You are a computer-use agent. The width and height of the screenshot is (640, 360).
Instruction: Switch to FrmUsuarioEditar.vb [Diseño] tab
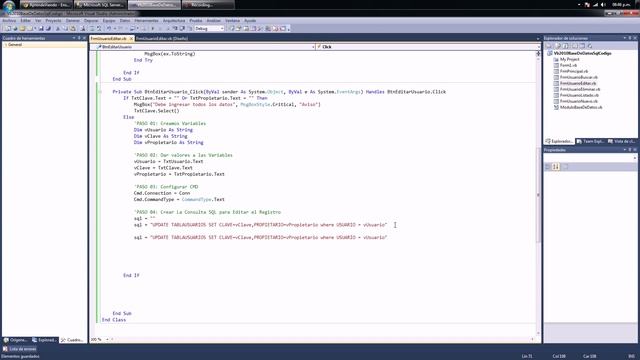tap(162, 38)
